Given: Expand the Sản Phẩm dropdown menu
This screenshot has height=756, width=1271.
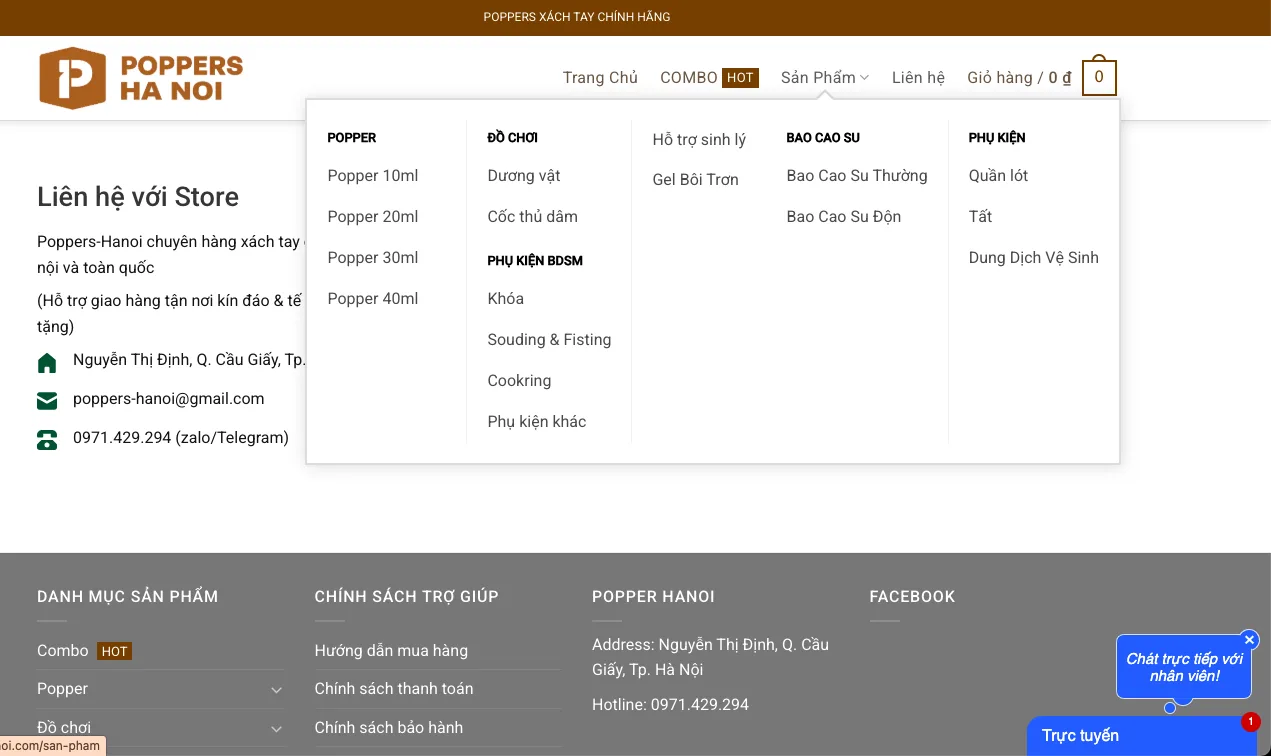Looking at the screenshot, I should 825,77.
